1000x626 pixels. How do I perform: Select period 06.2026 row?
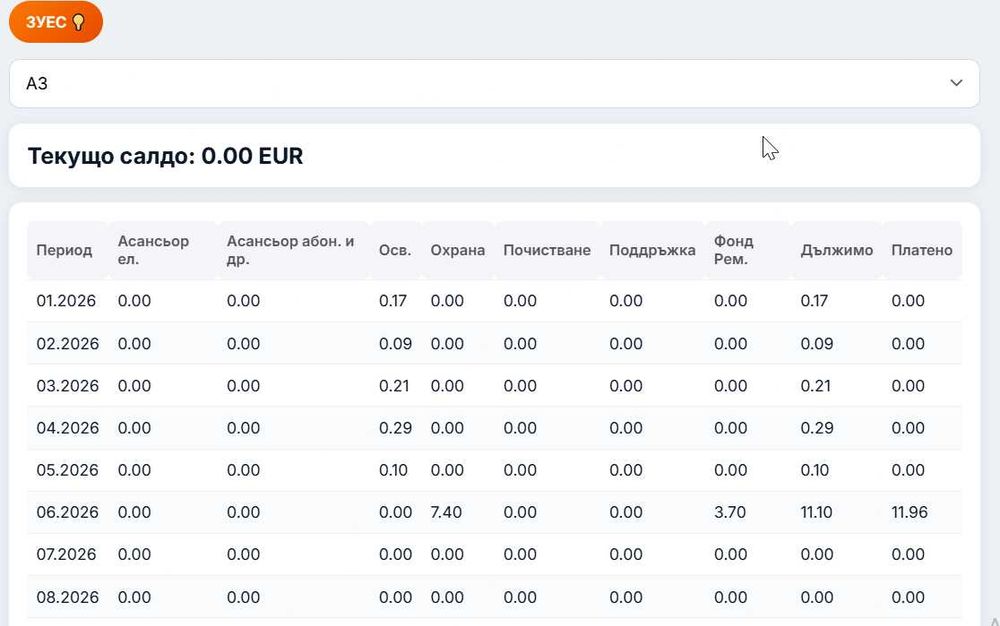tap(494, 512)
